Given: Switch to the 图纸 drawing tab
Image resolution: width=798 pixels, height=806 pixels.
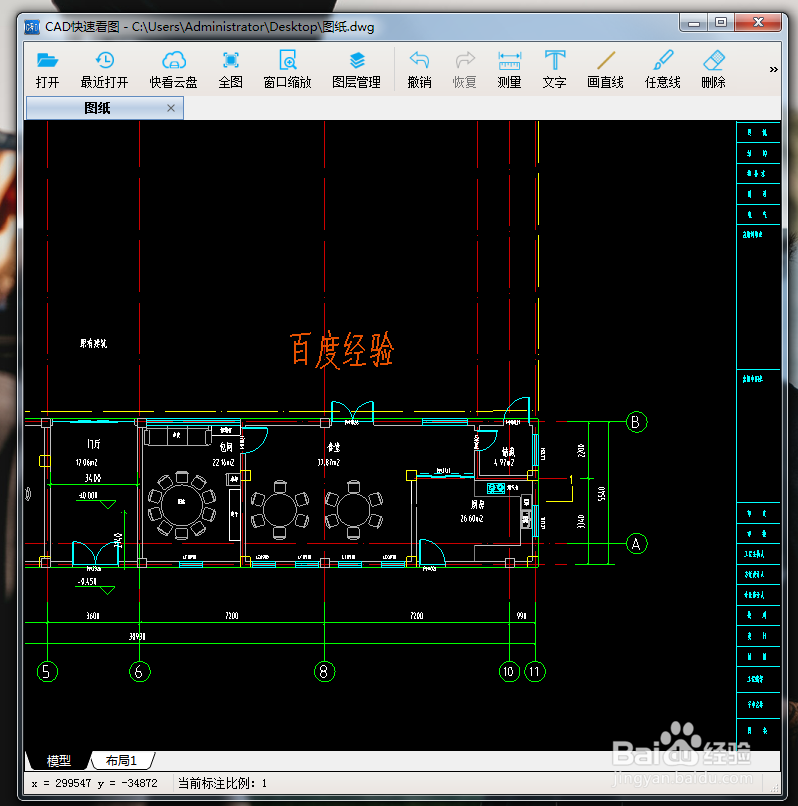Looking at the screenshot, I should [104, 108].
